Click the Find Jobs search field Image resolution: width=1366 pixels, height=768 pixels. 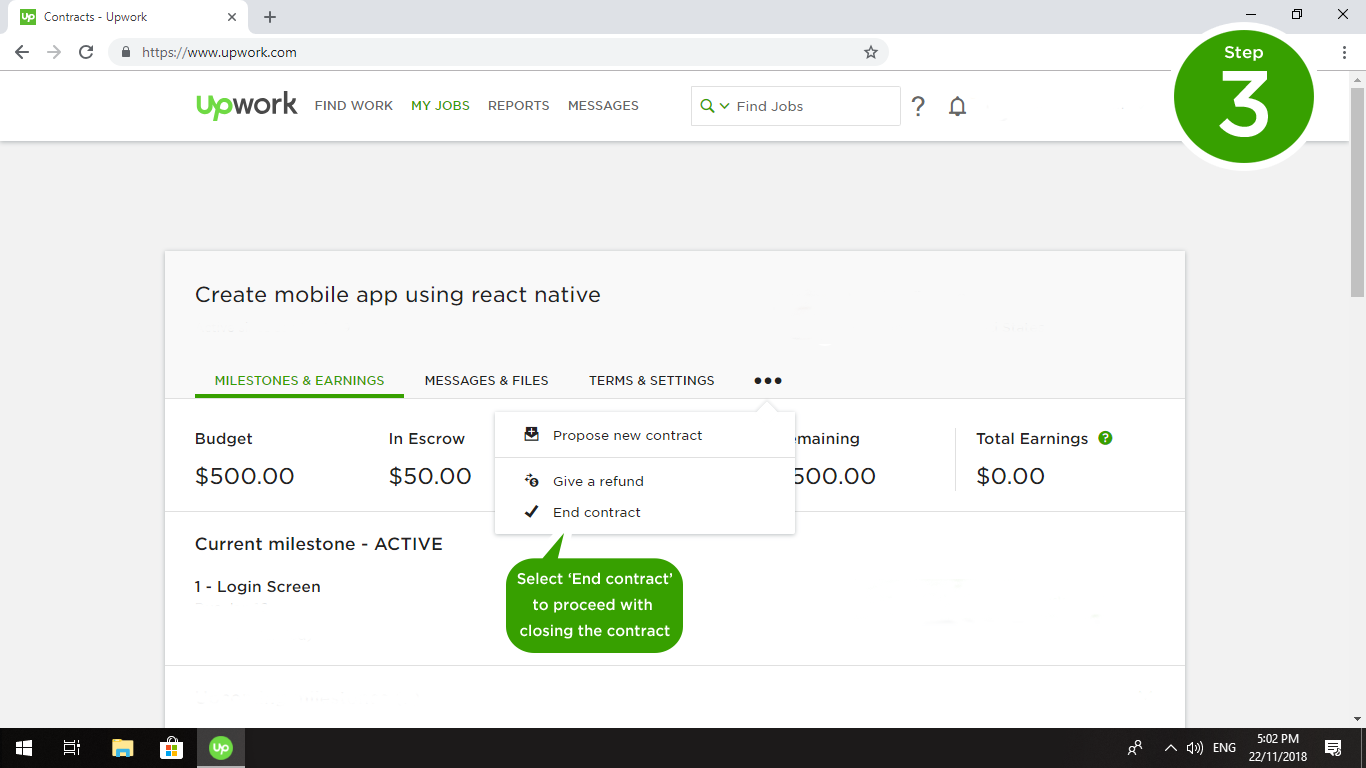click(810, 106)
